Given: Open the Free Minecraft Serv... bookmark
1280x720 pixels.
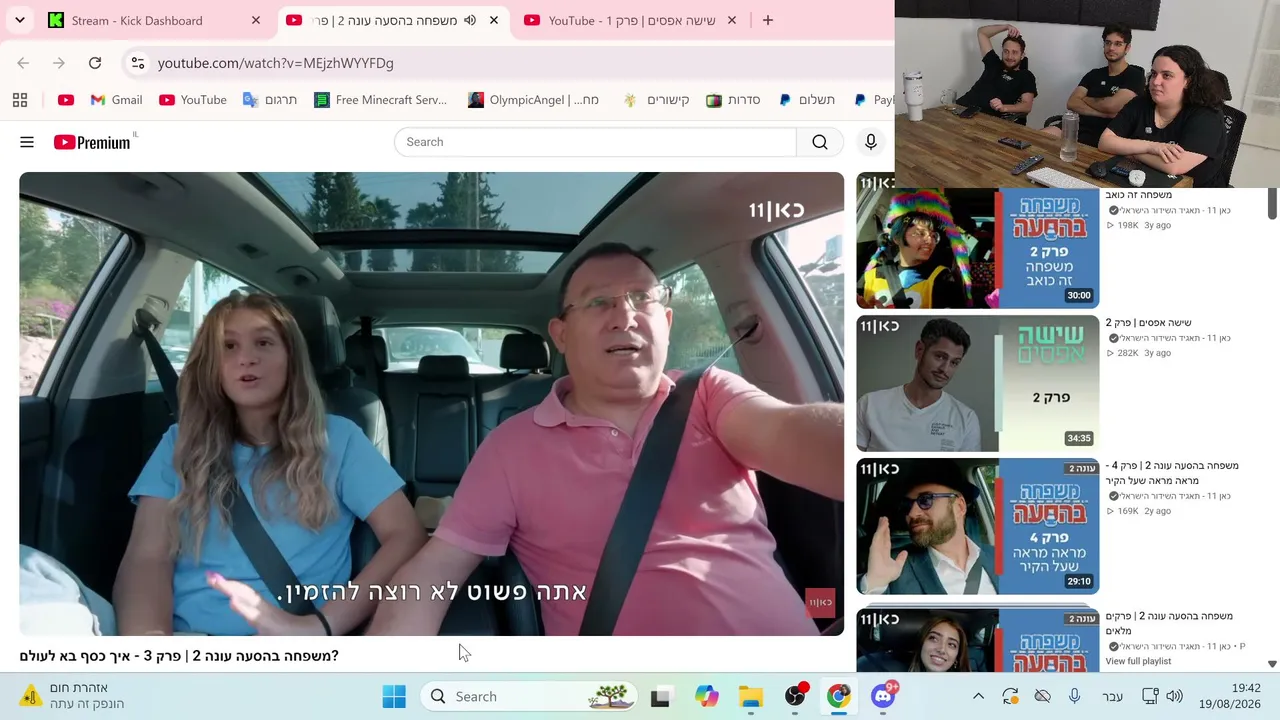Looking at the screenshot, I should pyautogui.click(x=380, y=100).
